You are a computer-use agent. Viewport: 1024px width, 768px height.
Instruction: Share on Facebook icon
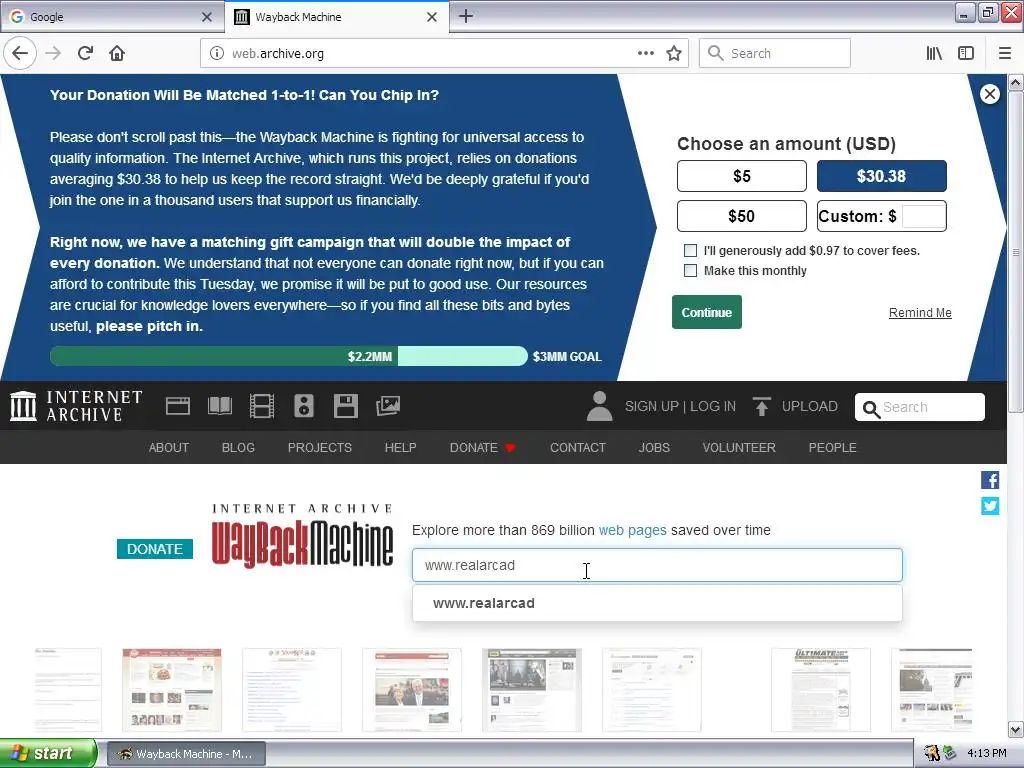990,480
